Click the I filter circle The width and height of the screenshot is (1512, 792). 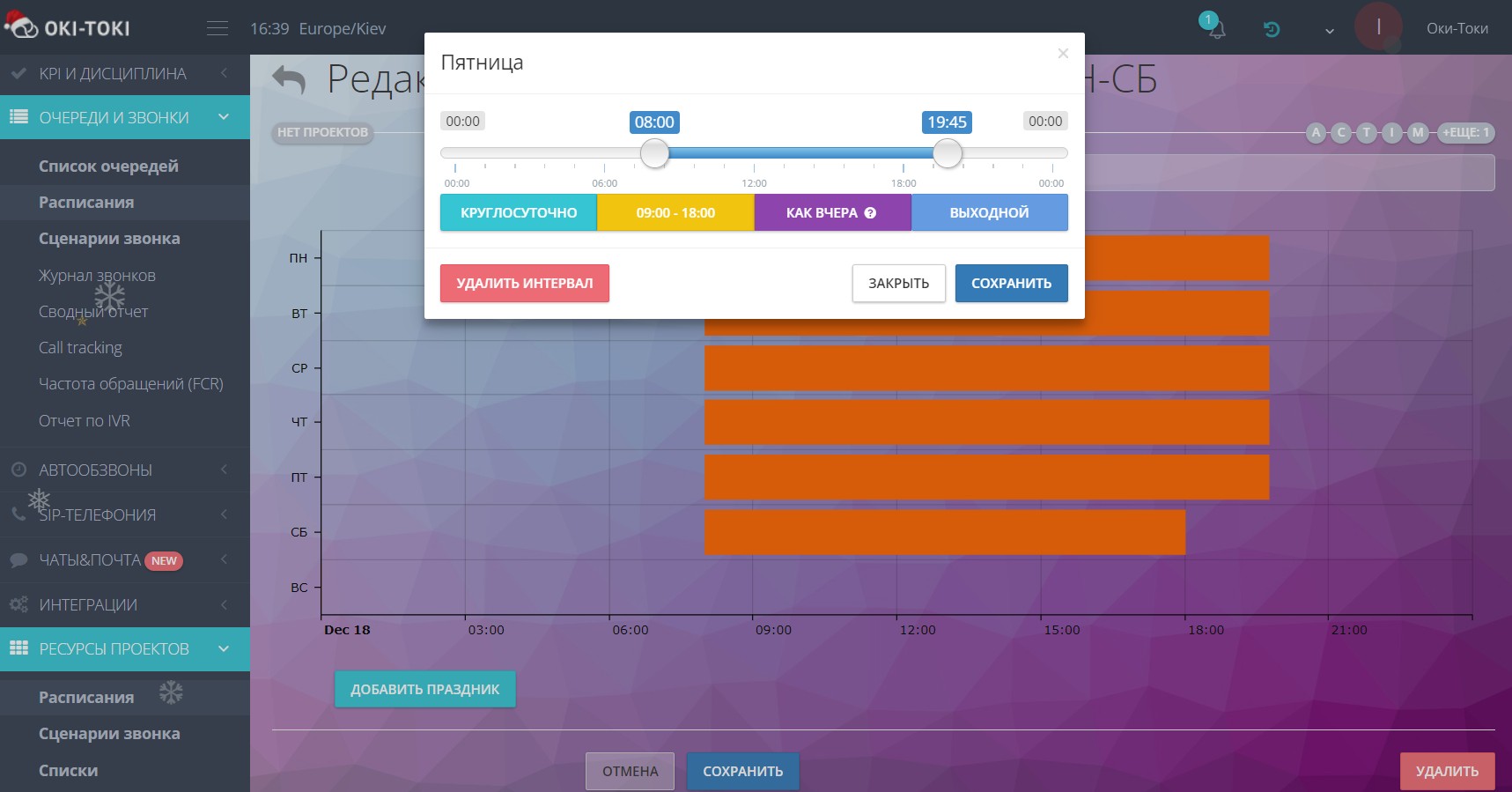tap(1392, 133)
